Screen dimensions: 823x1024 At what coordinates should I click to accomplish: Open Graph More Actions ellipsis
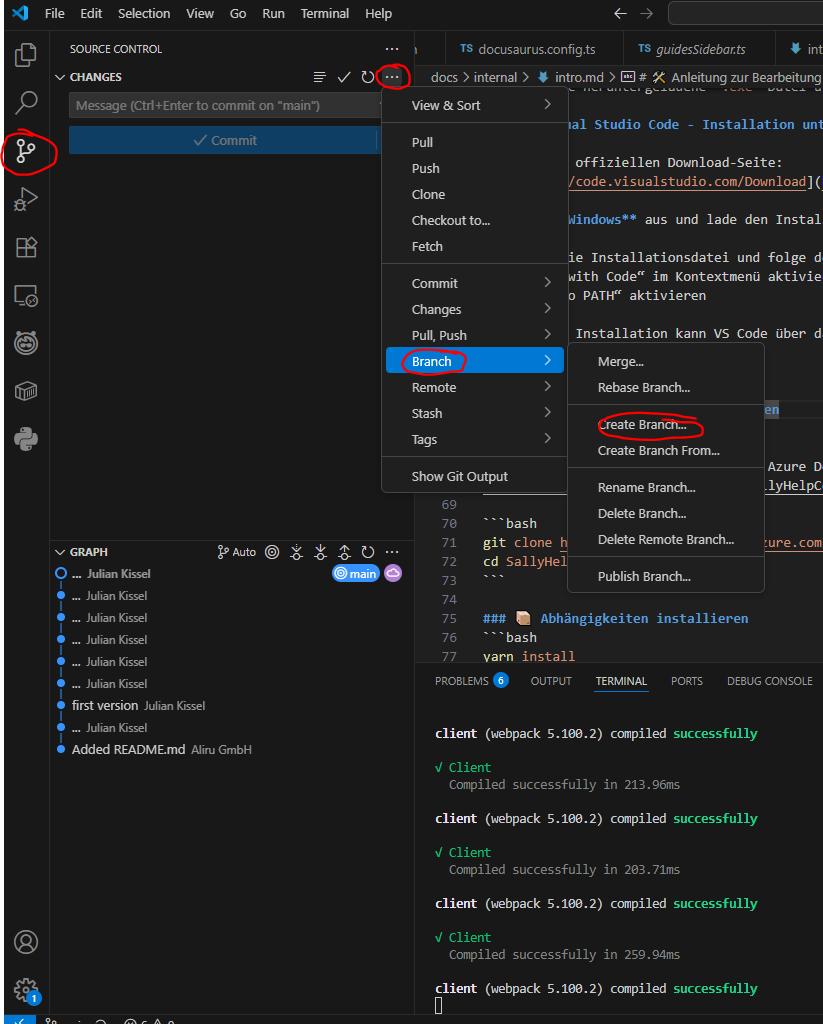(x=391, y=552)
